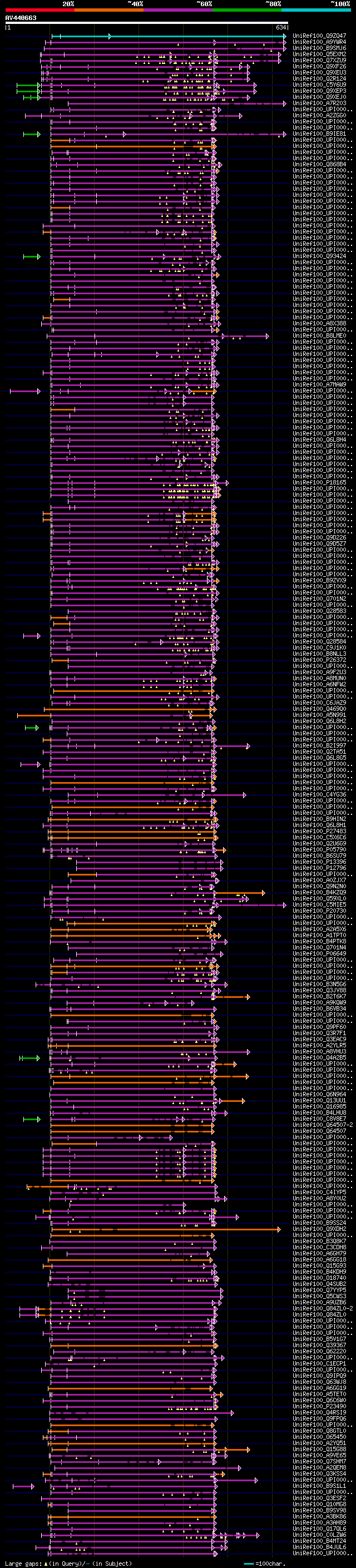
Task: Click the cyan alignment bar for Q9ZQ47
Action: [x=169, y=37]
